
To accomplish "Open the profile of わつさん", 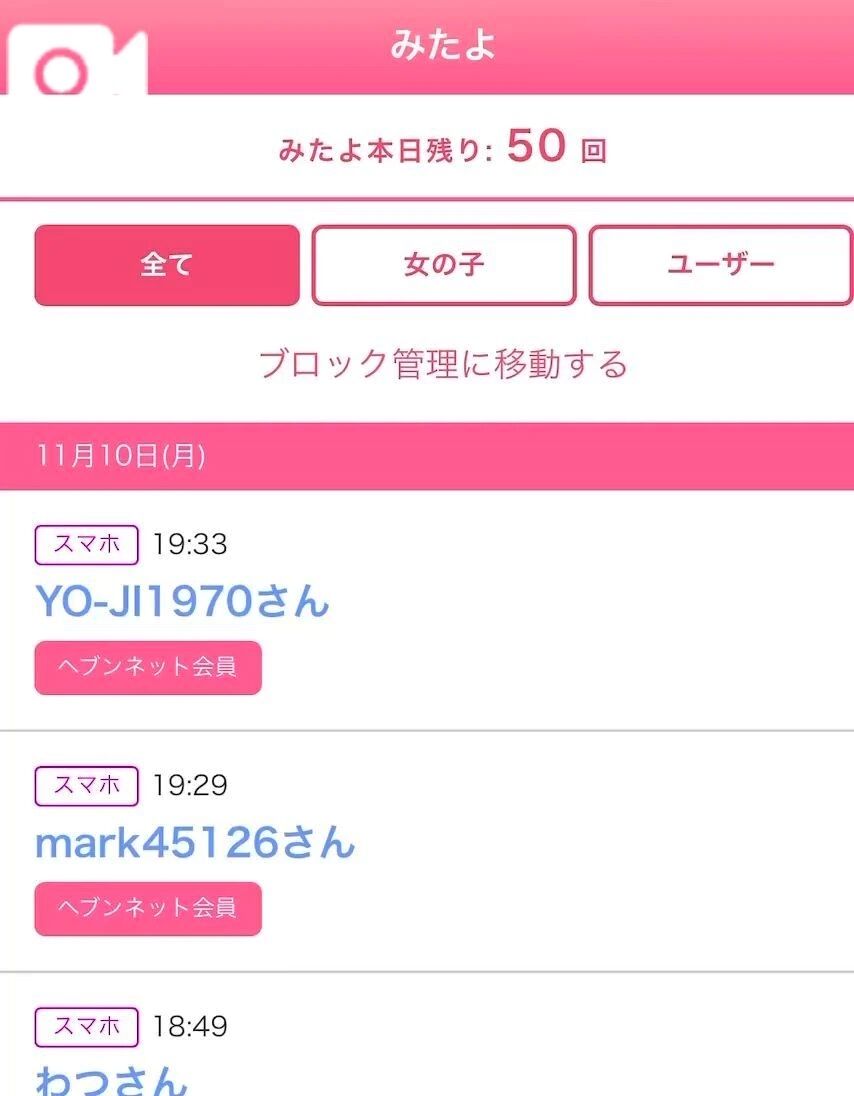I will [110, 1080].
